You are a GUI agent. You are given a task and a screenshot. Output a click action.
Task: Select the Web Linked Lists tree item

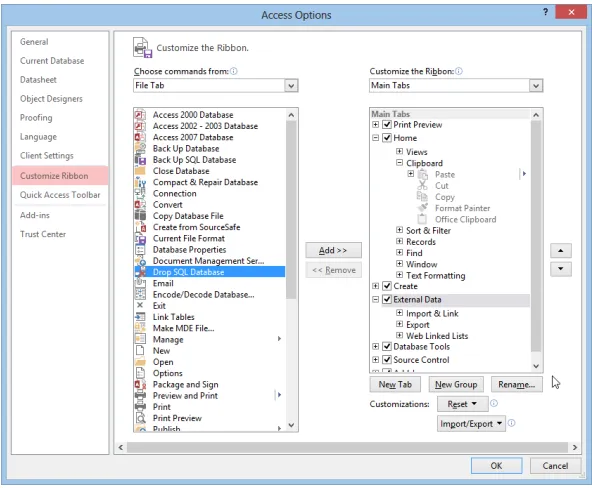coord(437,336)
